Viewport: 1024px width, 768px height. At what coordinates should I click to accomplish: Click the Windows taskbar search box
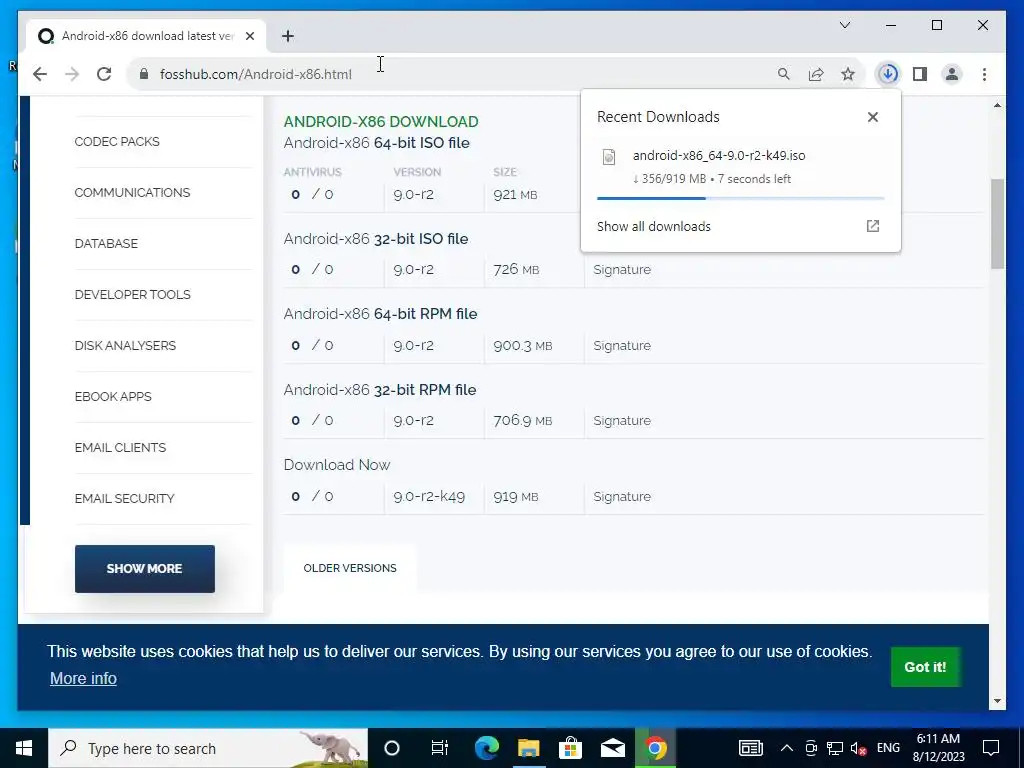(208, 748)
